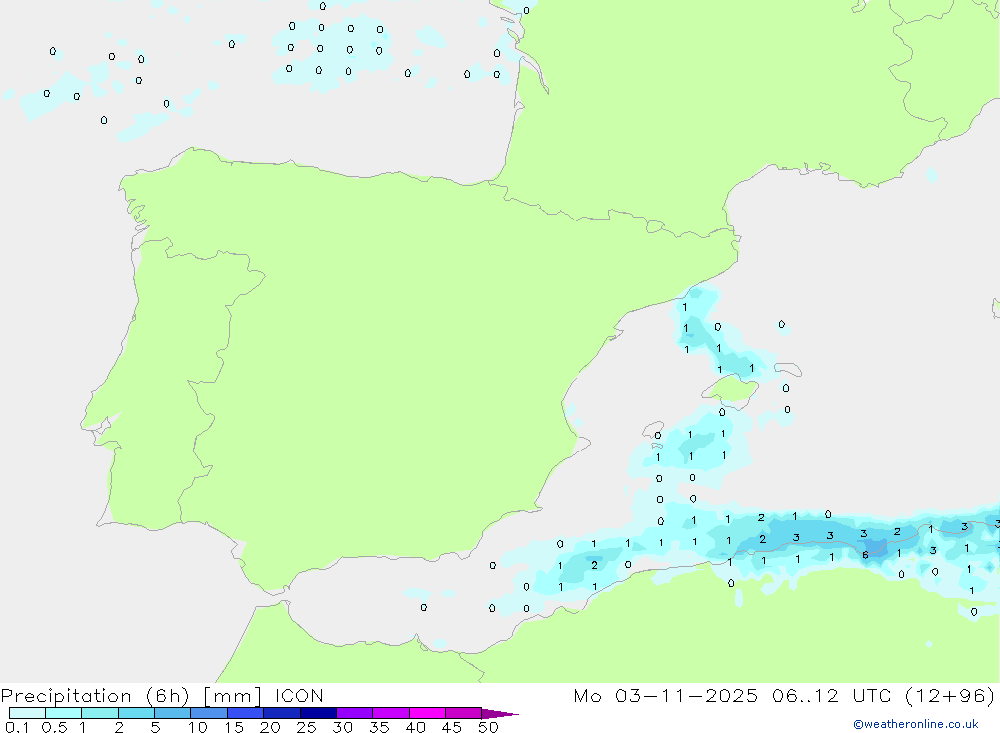Choose the 10–15 mm legend swatch
Viewport: 1000px width, 733px height.
tap(209, 713)
